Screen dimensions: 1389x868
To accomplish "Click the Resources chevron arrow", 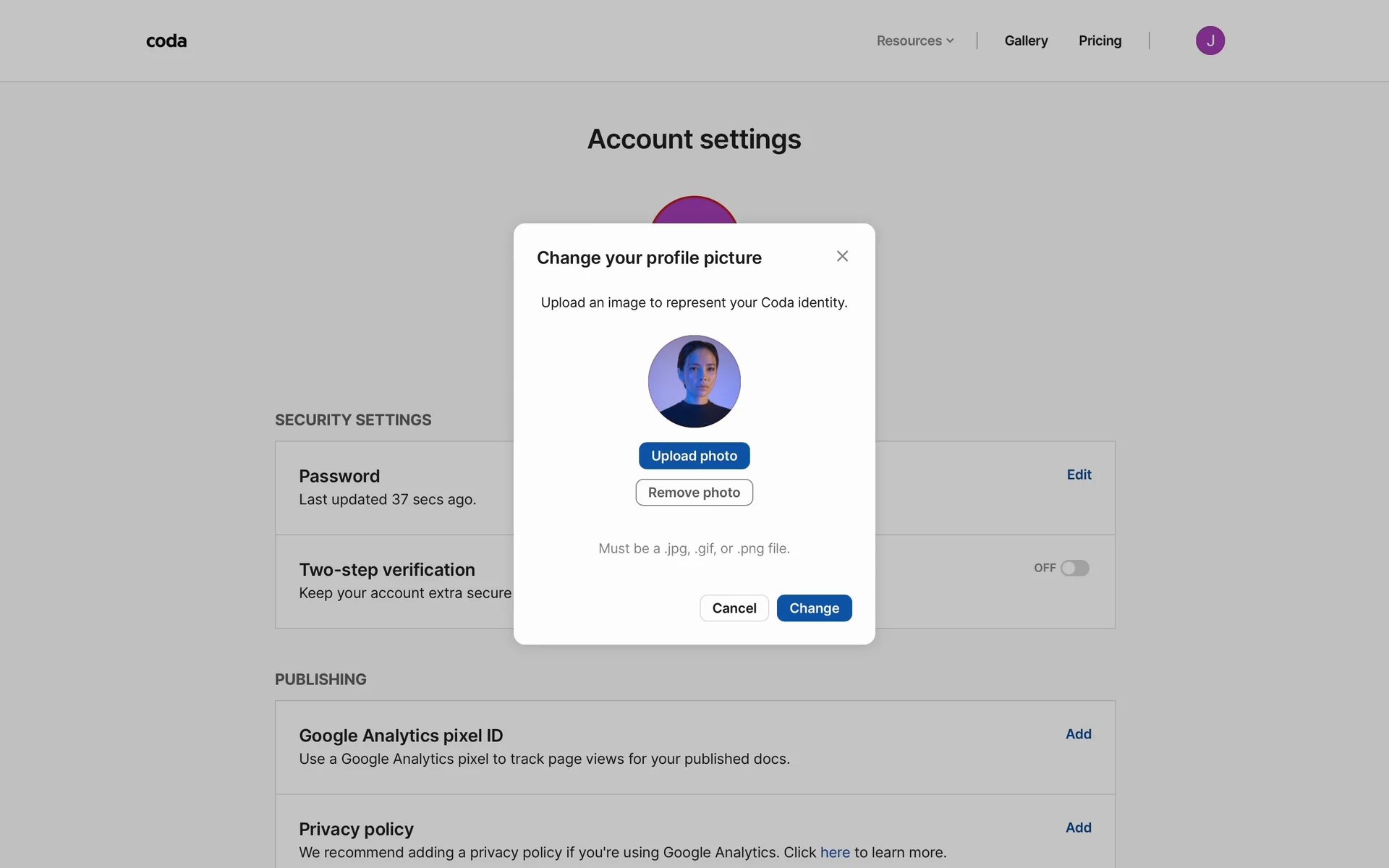I will pyautogui.click(x=950, y=41).
